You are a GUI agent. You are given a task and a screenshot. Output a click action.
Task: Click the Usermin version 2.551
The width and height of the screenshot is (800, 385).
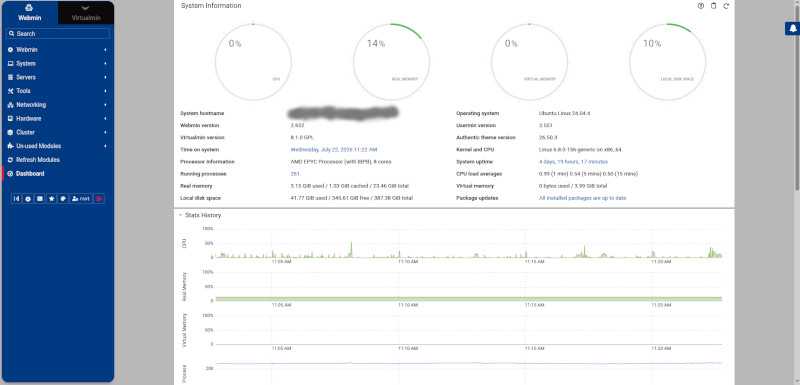point(546,125)
